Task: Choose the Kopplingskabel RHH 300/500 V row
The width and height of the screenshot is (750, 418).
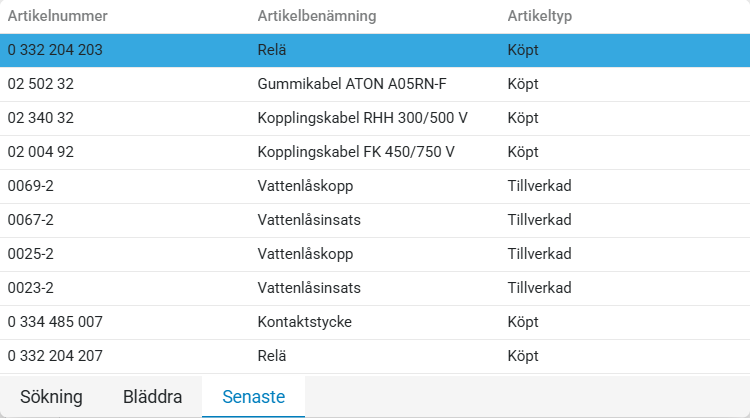Action: pyautogui.click(x=375, y=118)
